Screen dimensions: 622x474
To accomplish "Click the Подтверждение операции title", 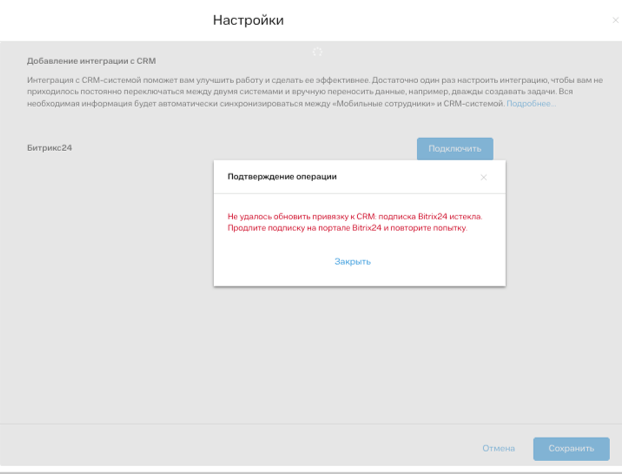I will pyautogui.click(x=282, y=177).
